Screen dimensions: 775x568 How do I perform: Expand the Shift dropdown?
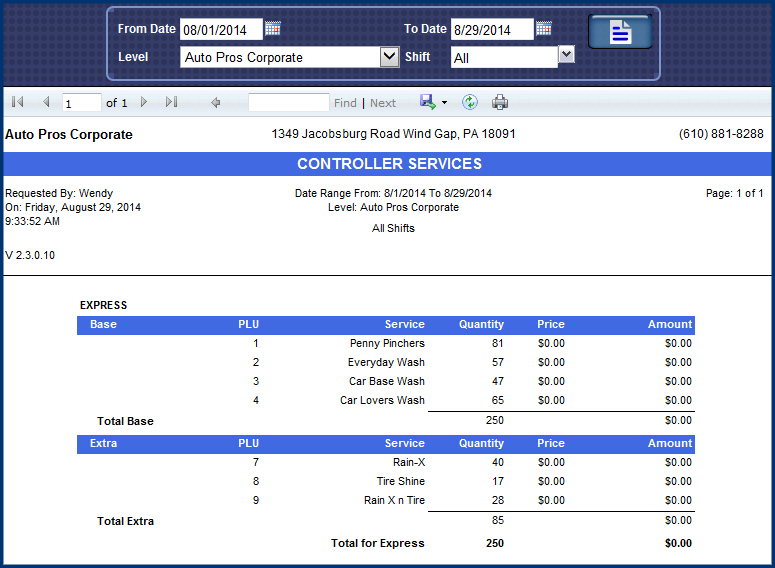coord(566,54)
